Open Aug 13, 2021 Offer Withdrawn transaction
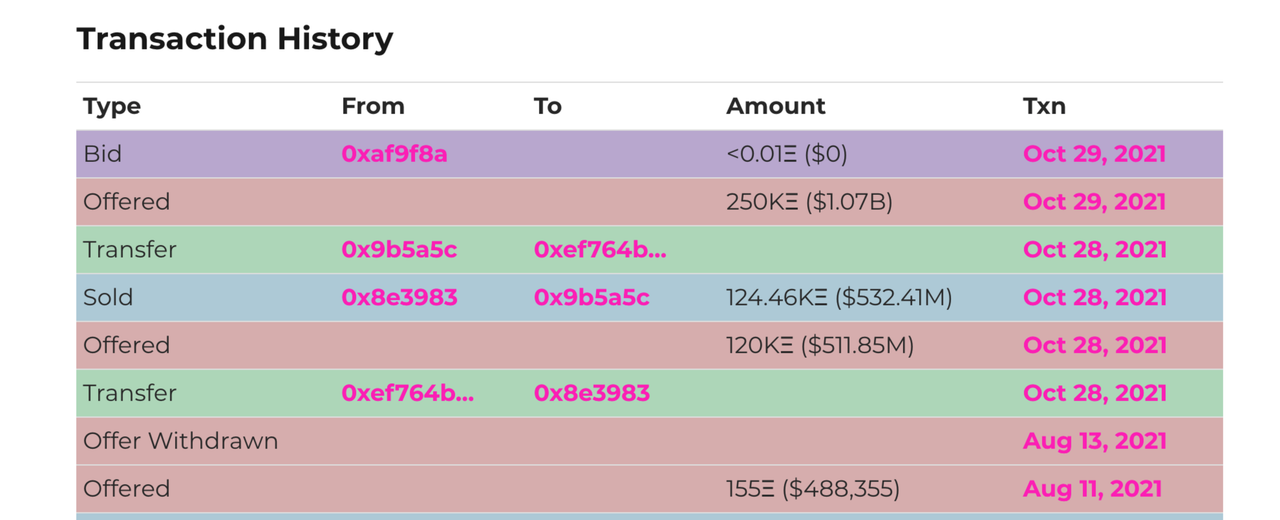Screen dimensions: 1280x520 click(x=1094, y=441)
